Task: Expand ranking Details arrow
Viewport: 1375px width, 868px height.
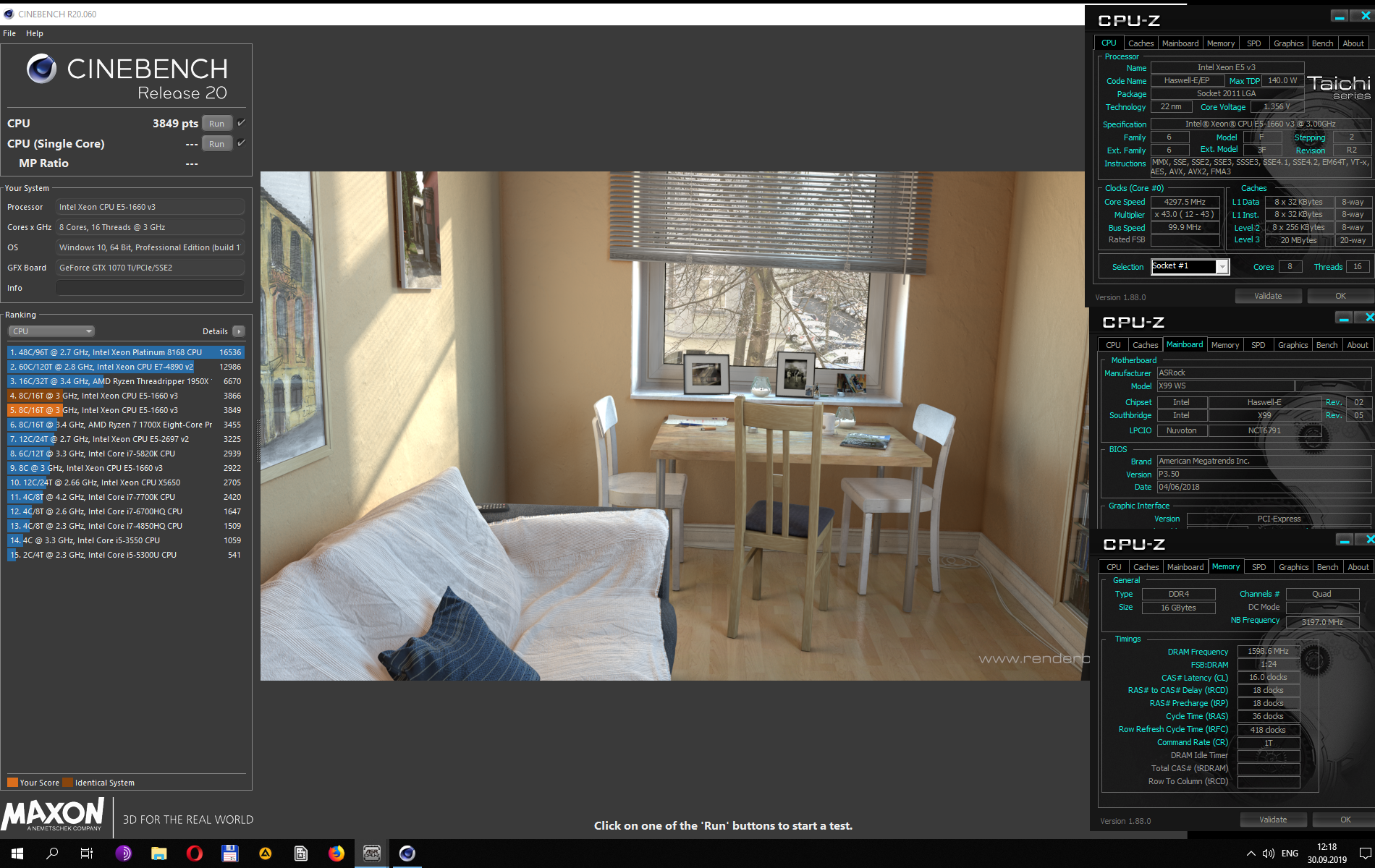Action: [239, 331]
